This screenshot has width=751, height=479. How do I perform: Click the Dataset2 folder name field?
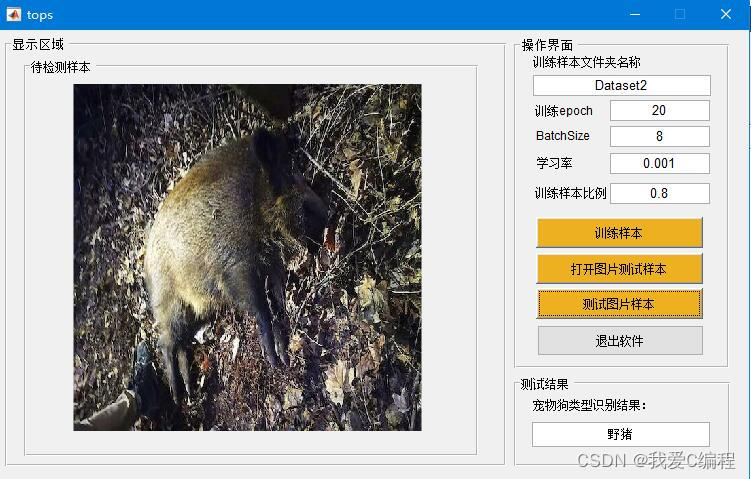(x=621, y=85)
